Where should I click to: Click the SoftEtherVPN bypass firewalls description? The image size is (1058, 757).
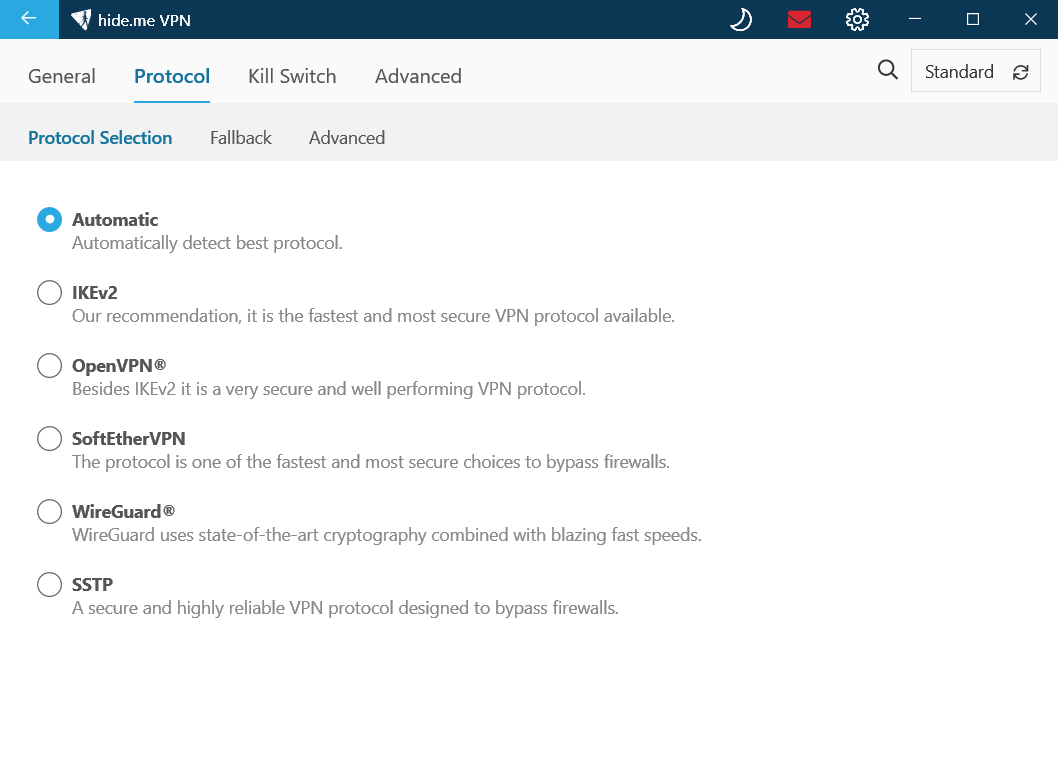point(370,462)
